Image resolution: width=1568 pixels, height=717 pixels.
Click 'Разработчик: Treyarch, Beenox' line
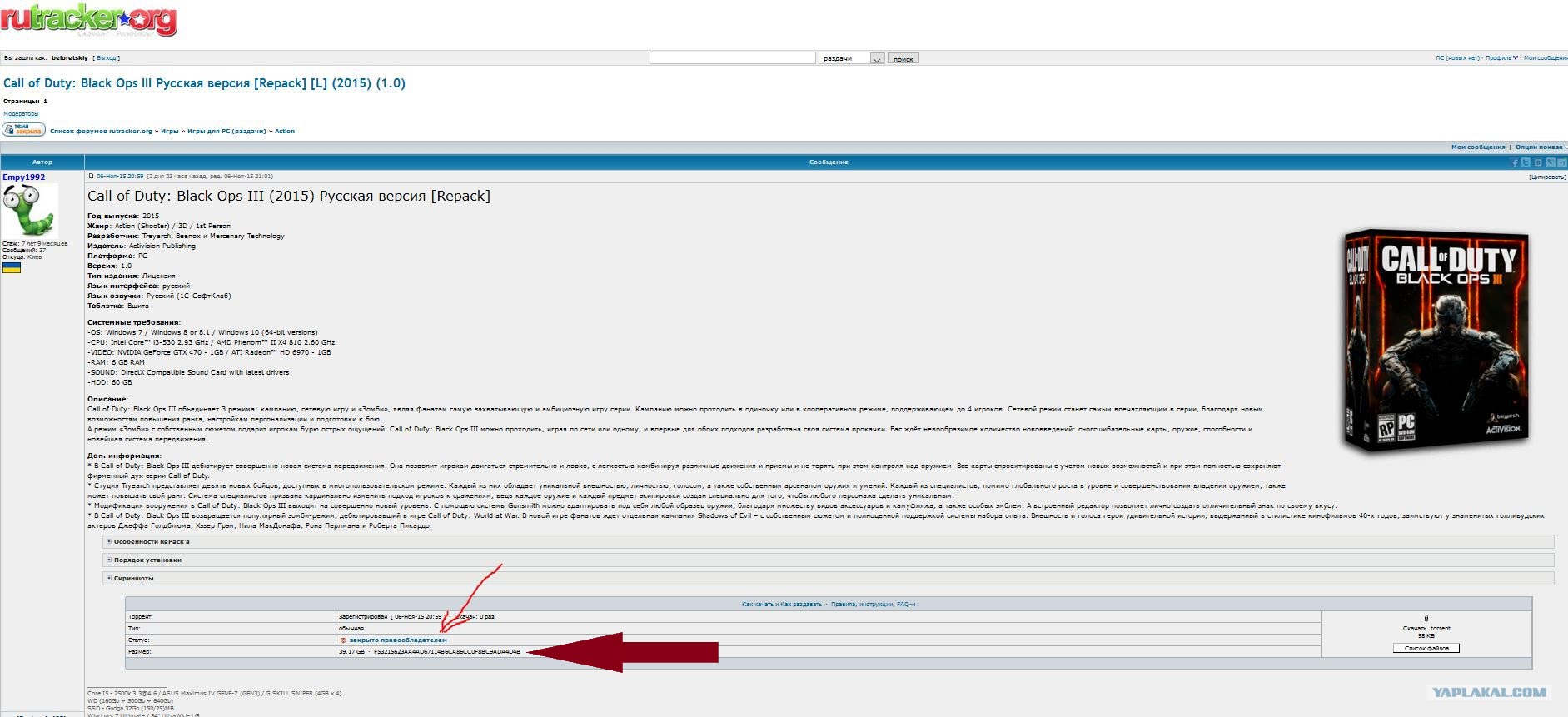186,236
